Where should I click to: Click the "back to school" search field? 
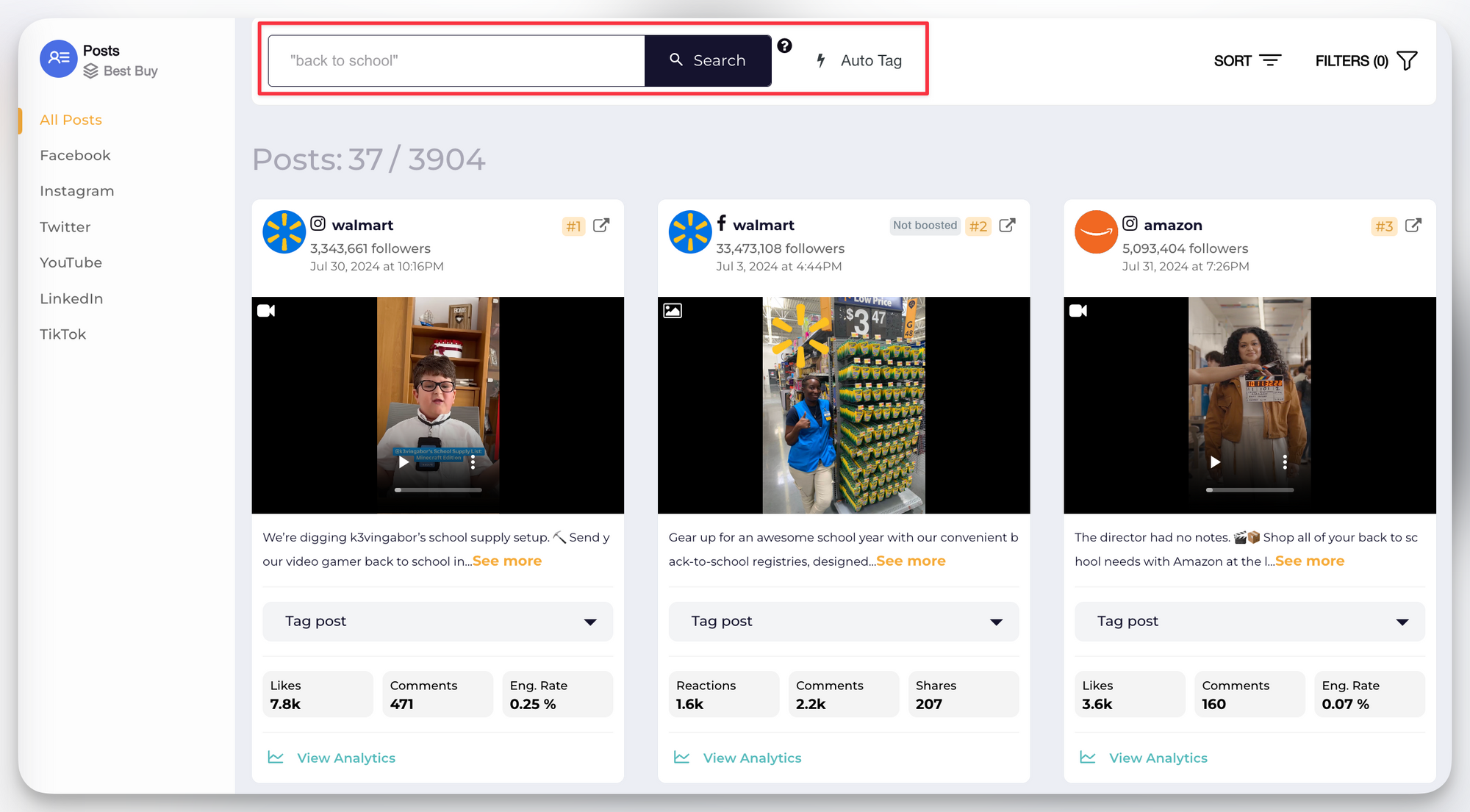tap(456, 60)
